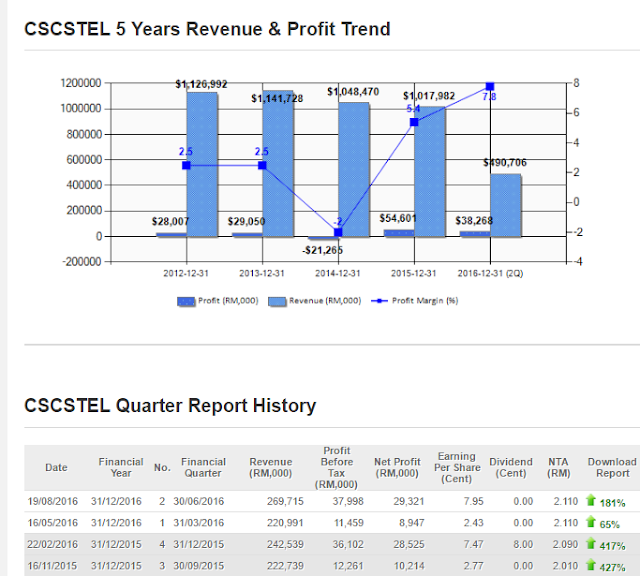Click the 2015 revenue bar $1,017,982
The image size is (640, 576).
coord(430,171)
